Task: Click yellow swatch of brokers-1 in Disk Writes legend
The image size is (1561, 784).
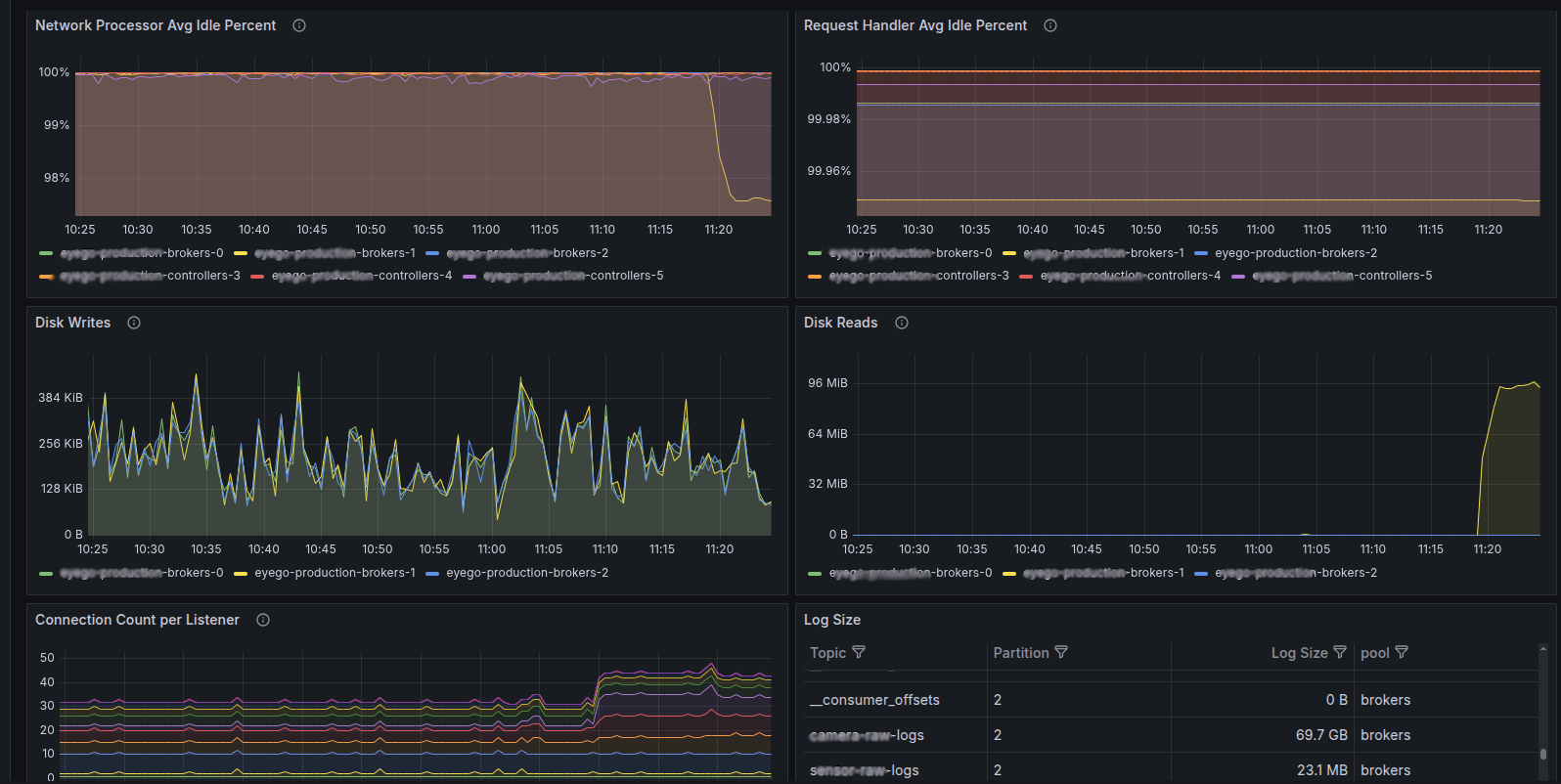Action: pos(241,573)
